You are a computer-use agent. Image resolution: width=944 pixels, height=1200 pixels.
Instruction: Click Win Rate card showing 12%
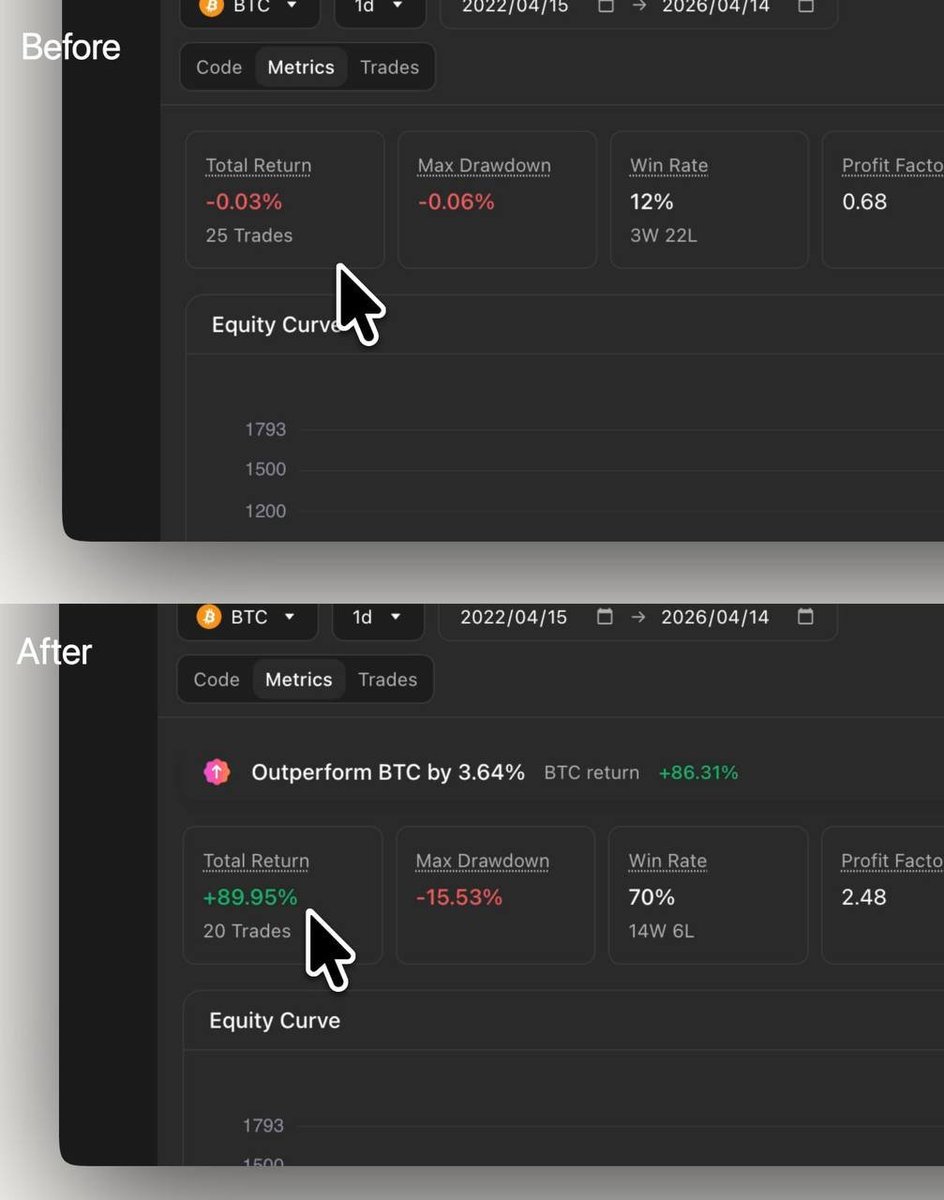coord(709,200)
